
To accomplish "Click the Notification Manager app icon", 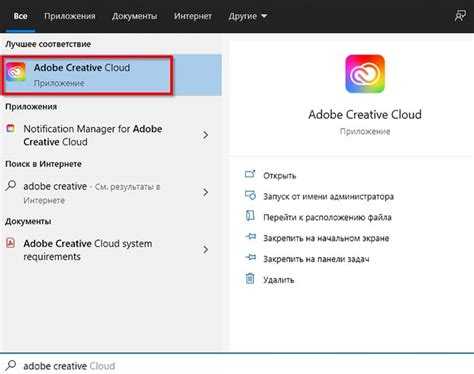I will click(11, 128).
